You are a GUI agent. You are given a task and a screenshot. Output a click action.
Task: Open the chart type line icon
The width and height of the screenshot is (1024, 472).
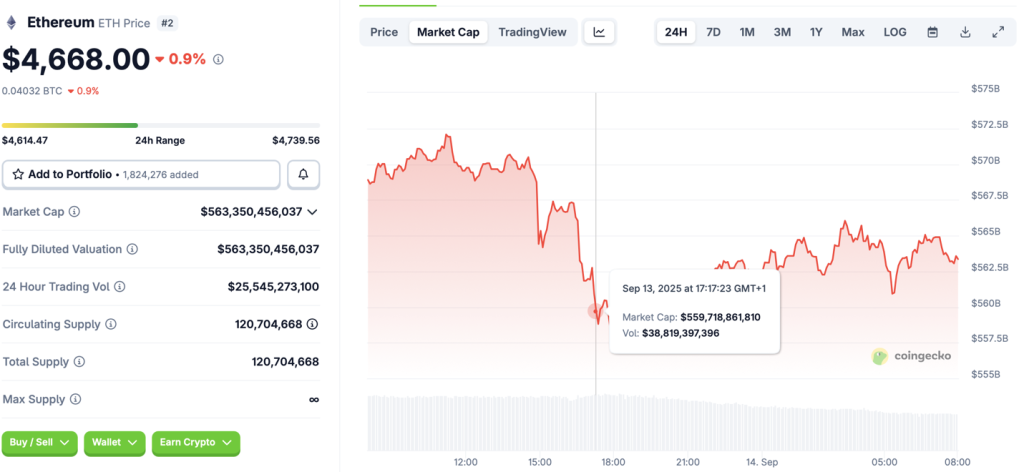(599, 32)
